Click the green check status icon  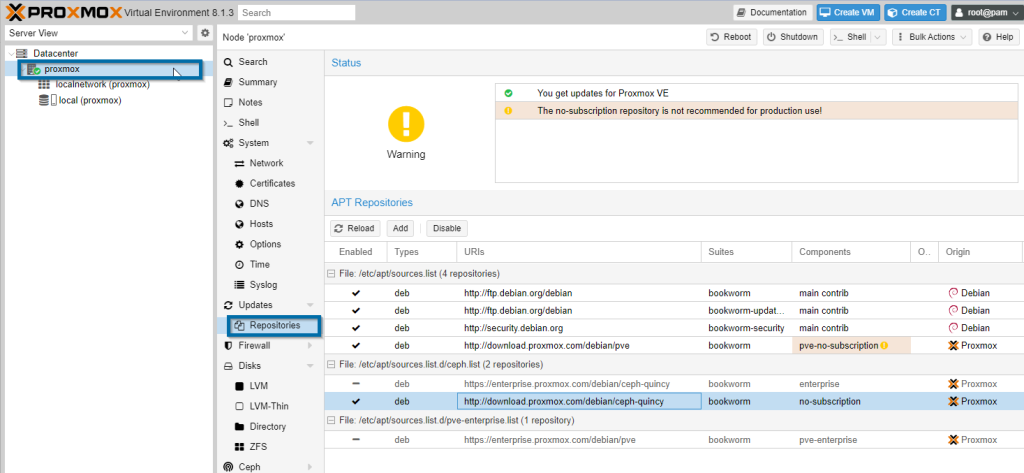click(x=508, y=93)
